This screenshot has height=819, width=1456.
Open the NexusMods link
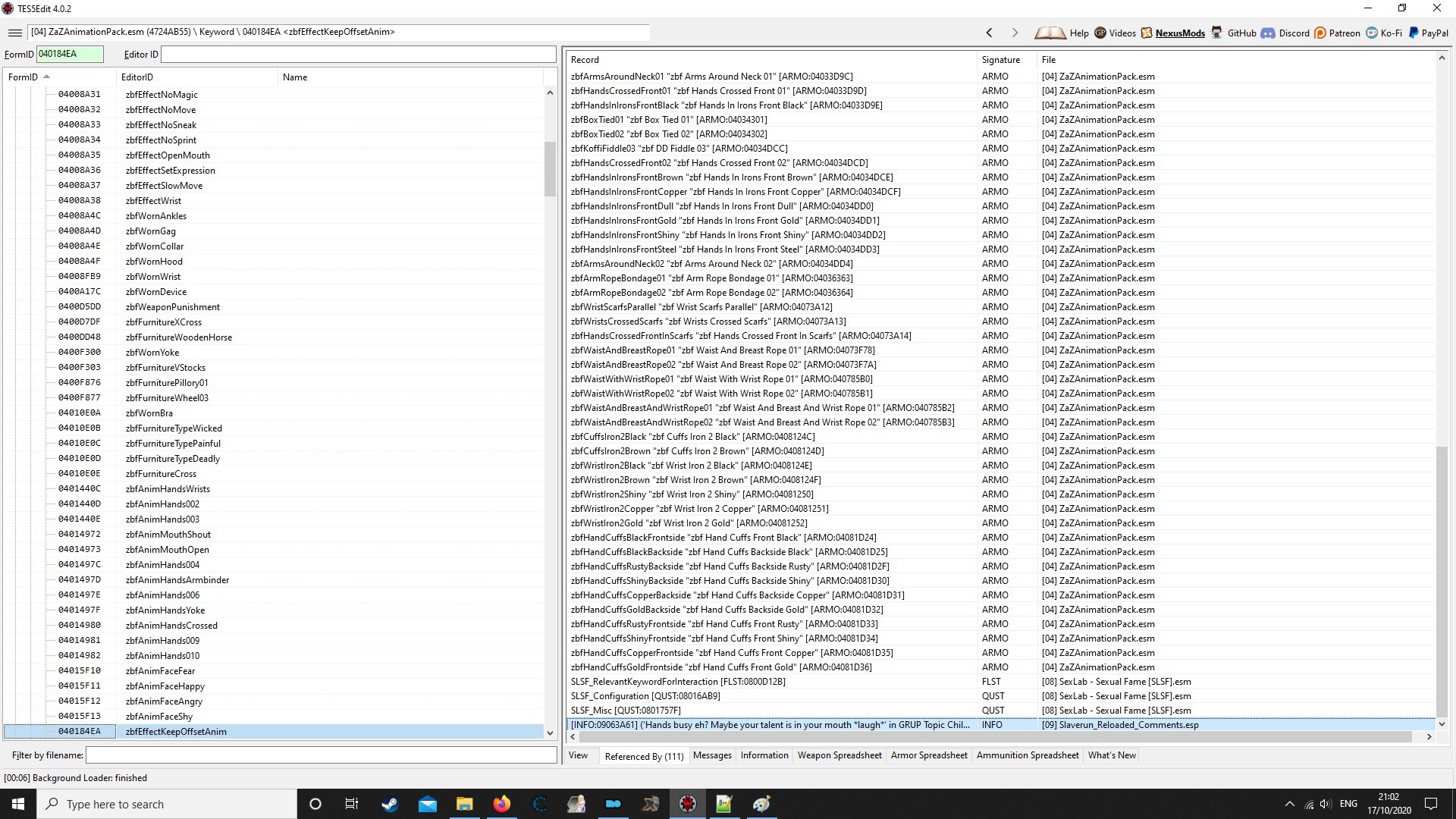[1173, 33]
